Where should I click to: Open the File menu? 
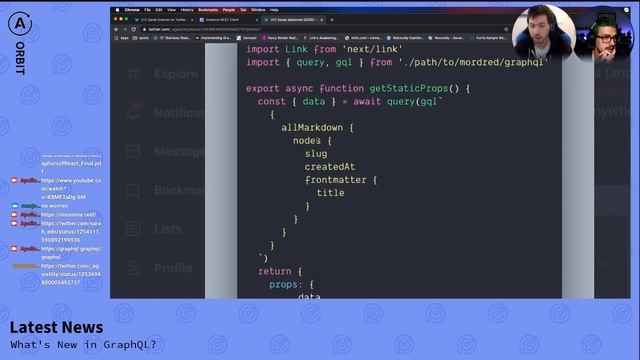tap(147, 10)
